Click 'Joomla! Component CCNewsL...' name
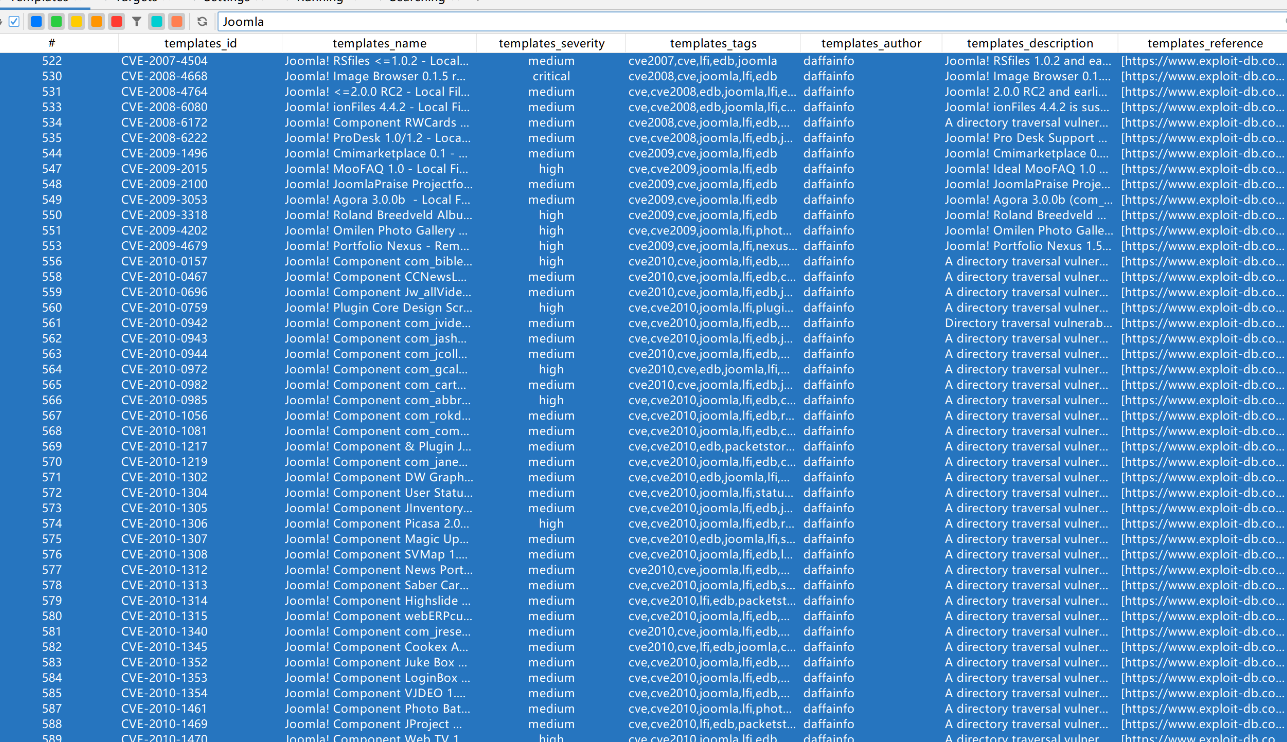1287x742 pixels. pos(377,277)
